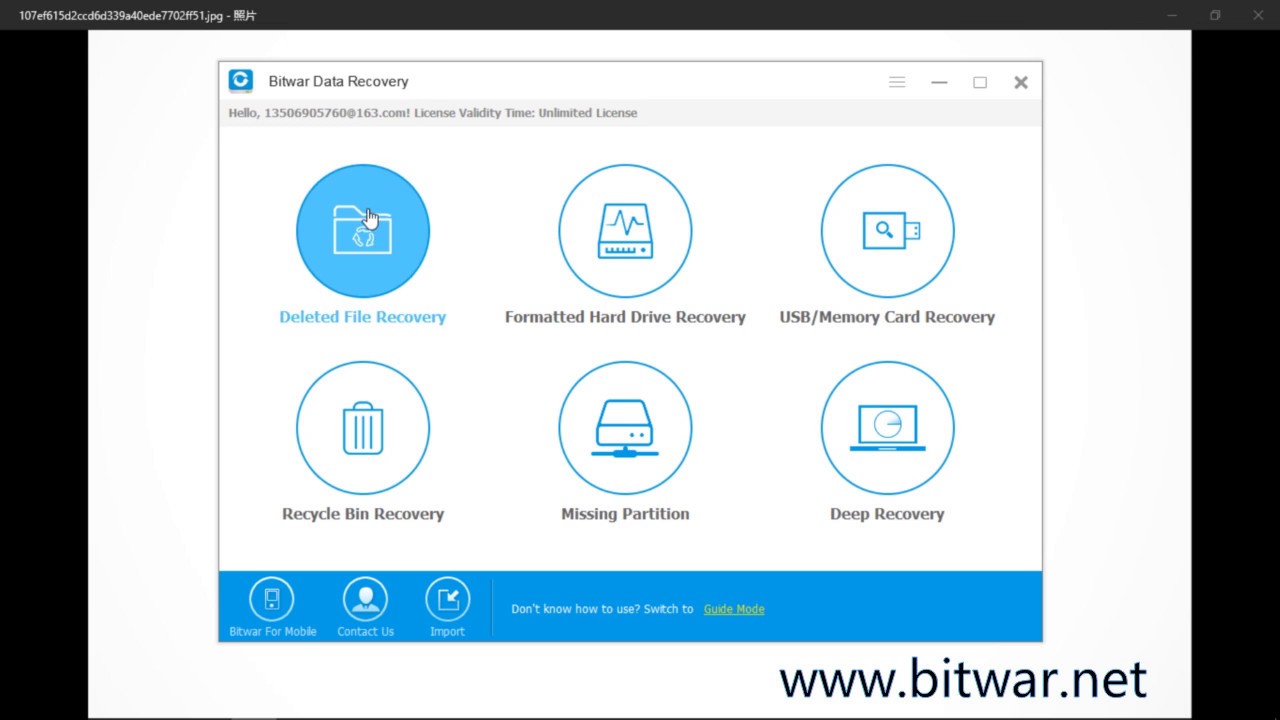Open the Bitwar For Mobile icon
Image resolution: width=1280 pixels, height=720 pixels.
coord(272,599)
